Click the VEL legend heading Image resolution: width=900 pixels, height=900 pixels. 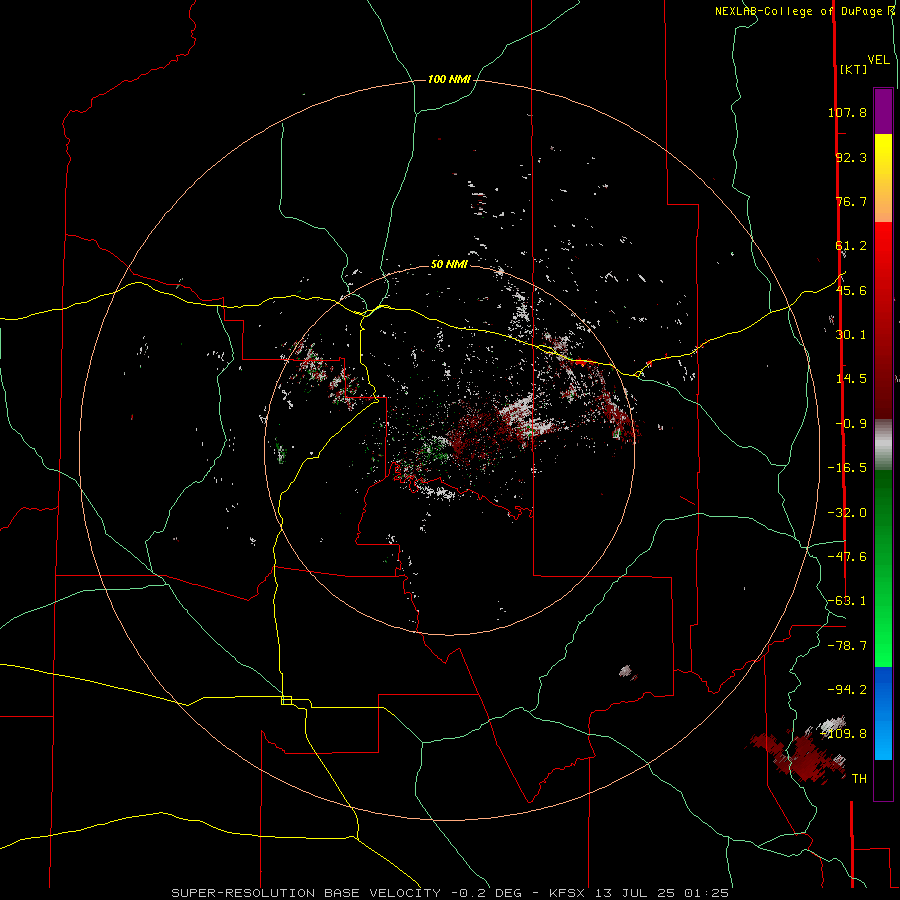pos(879,60)
